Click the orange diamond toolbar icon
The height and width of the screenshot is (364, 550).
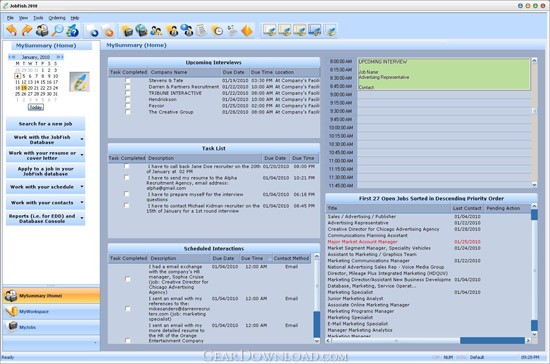click(247, 31)
